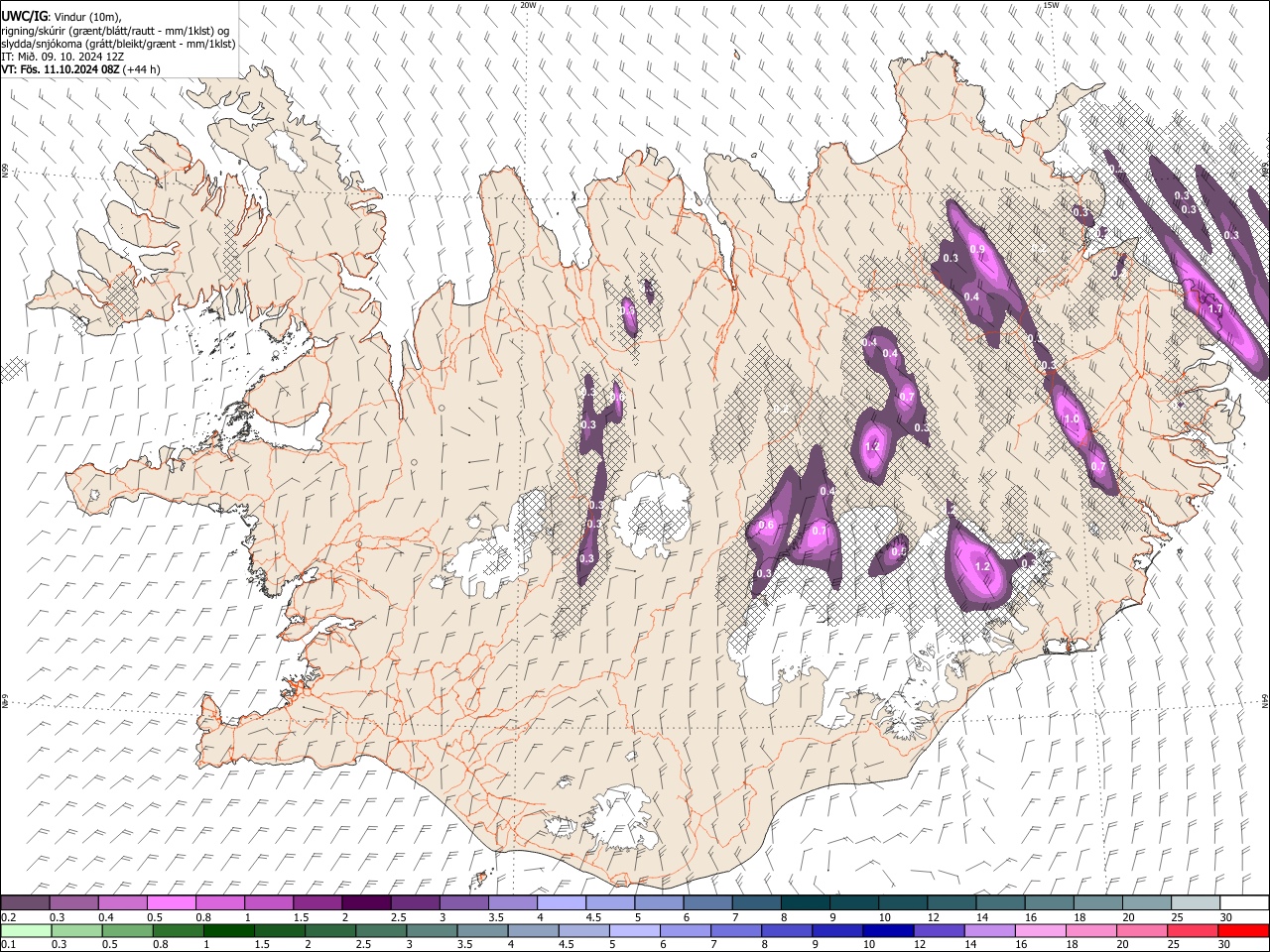This screenshot has width=1270, height=952.
Task: Select the dark green 1–1.5 swatch, bottom legend row
Action: [229, 930]
